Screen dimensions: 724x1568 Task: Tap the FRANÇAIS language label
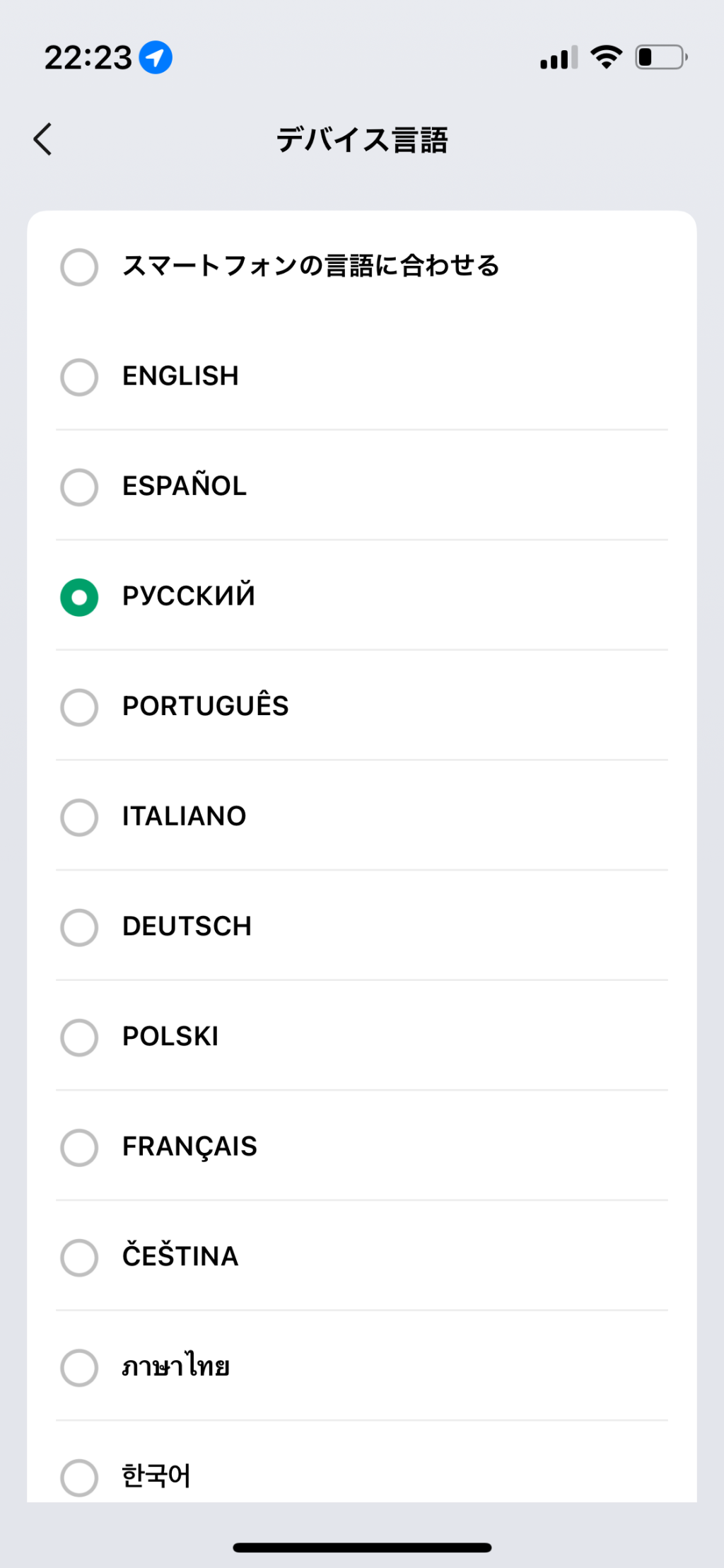tap(189, 1146)
